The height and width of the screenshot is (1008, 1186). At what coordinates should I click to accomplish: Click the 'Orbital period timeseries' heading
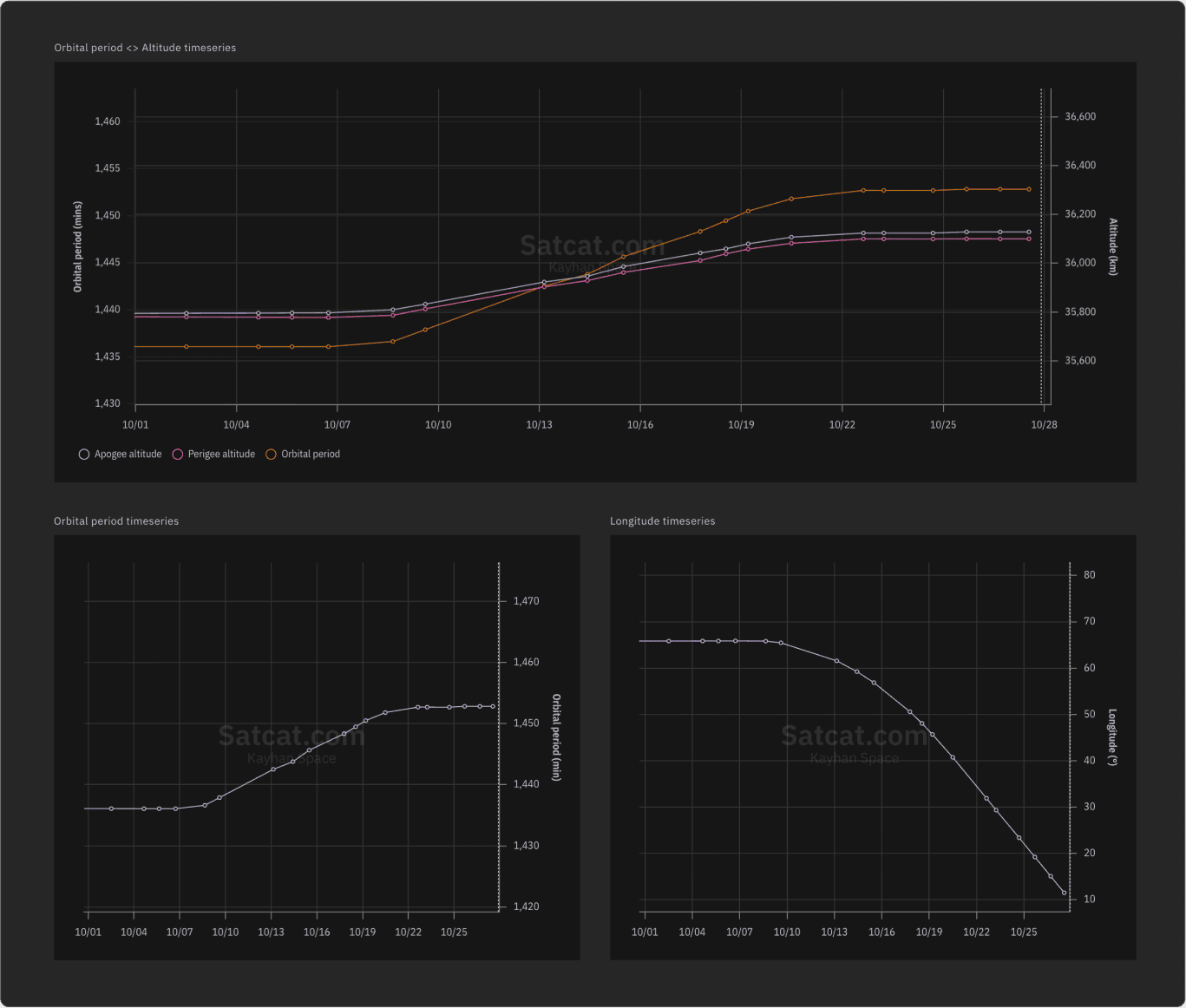coord(116,521)
